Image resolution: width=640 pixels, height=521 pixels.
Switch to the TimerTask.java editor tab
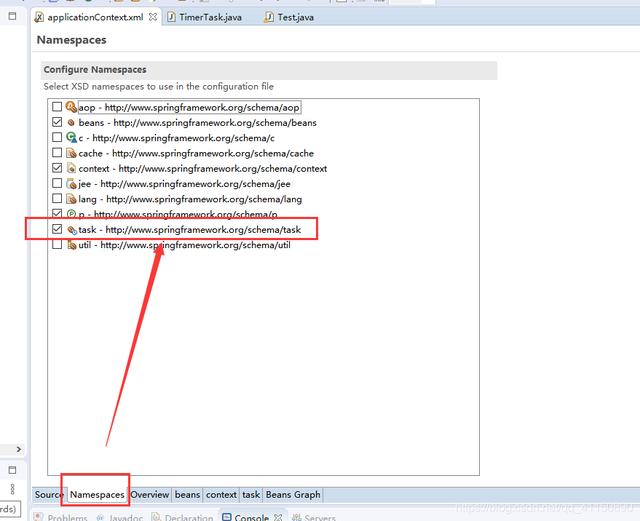pos(205,17)
